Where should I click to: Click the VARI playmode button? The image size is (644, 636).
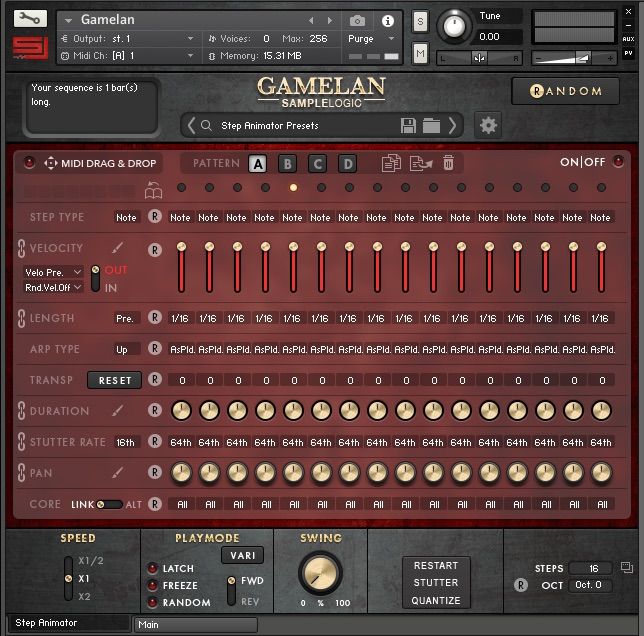242,555
